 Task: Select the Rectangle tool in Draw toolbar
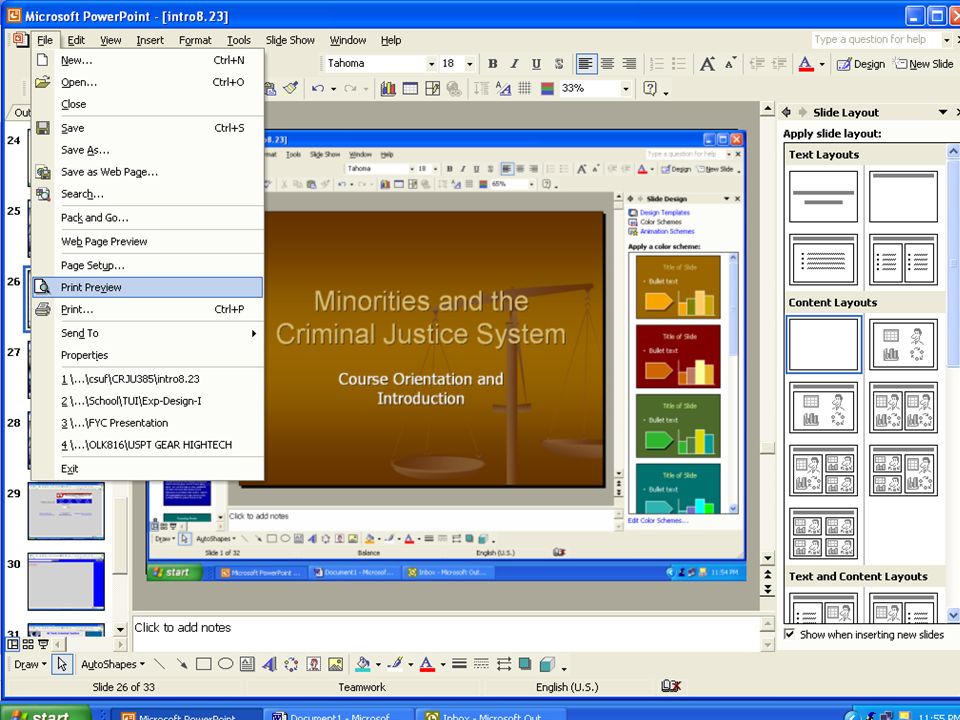pyautogui.click(x=203, y=664)
